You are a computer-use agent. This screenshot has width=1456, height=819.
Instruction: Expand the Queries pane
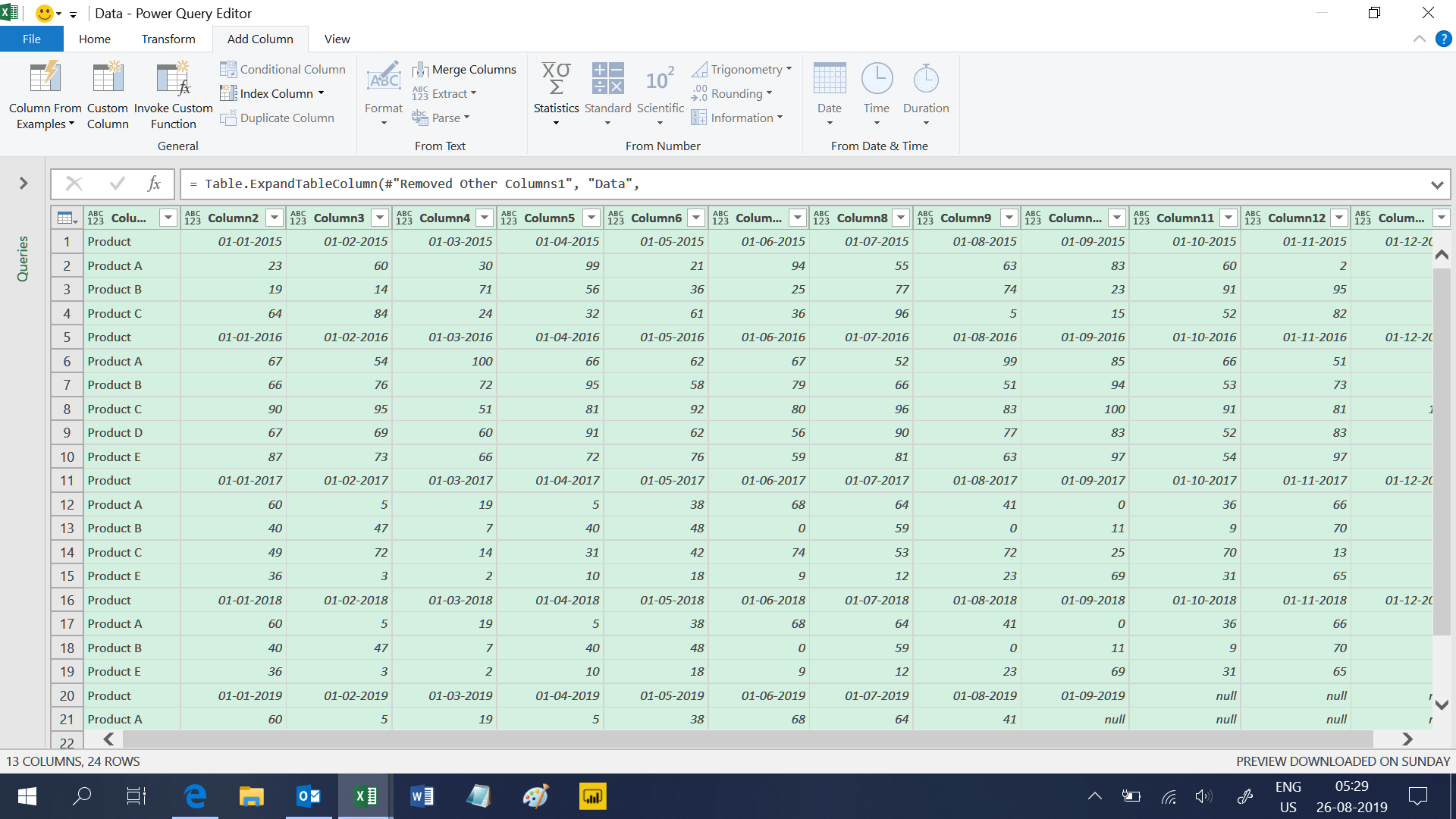click(x=24, y=184)
